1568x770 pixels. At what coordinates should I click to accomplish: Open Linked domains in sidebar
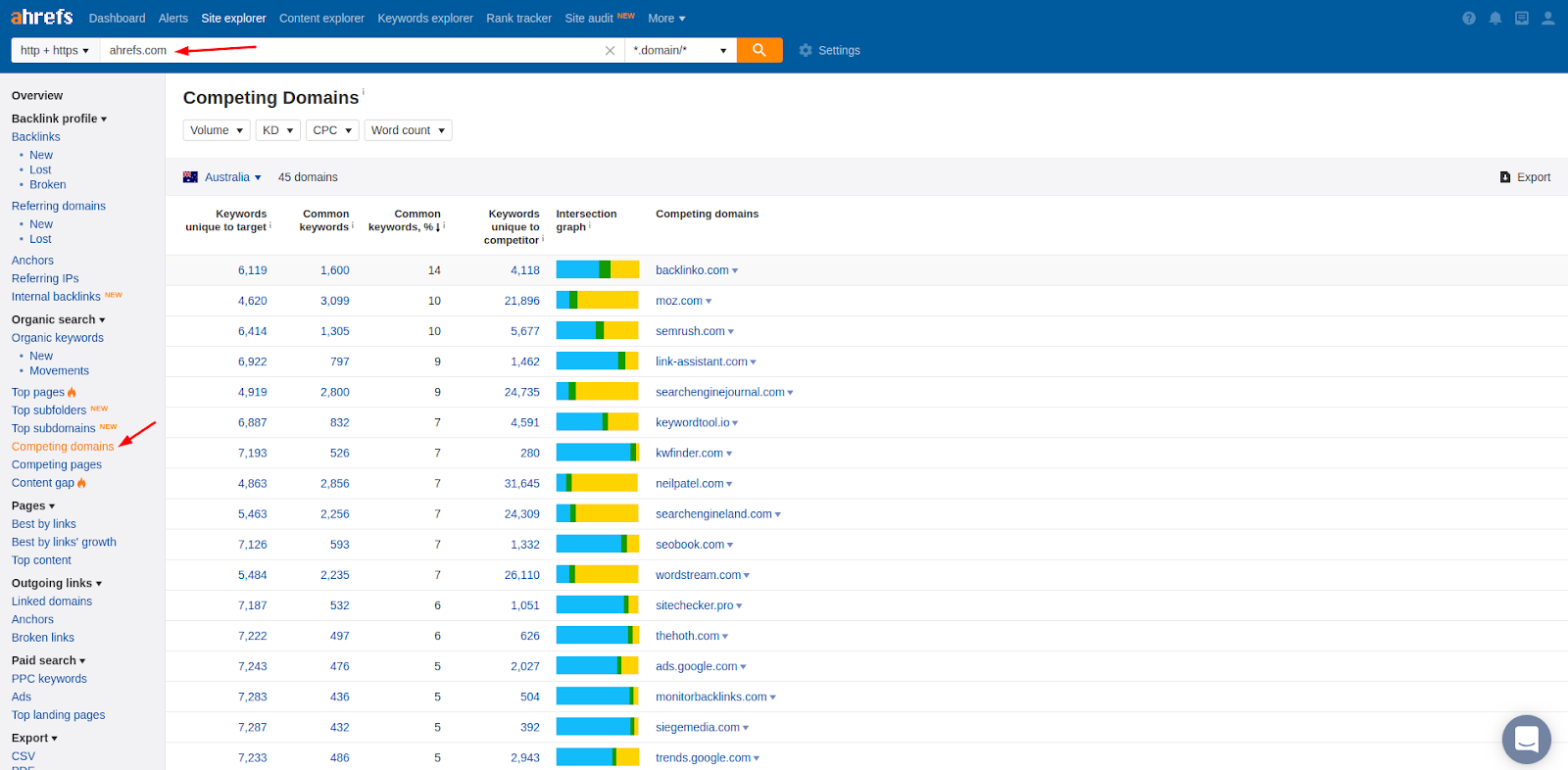tap(52, 602)
